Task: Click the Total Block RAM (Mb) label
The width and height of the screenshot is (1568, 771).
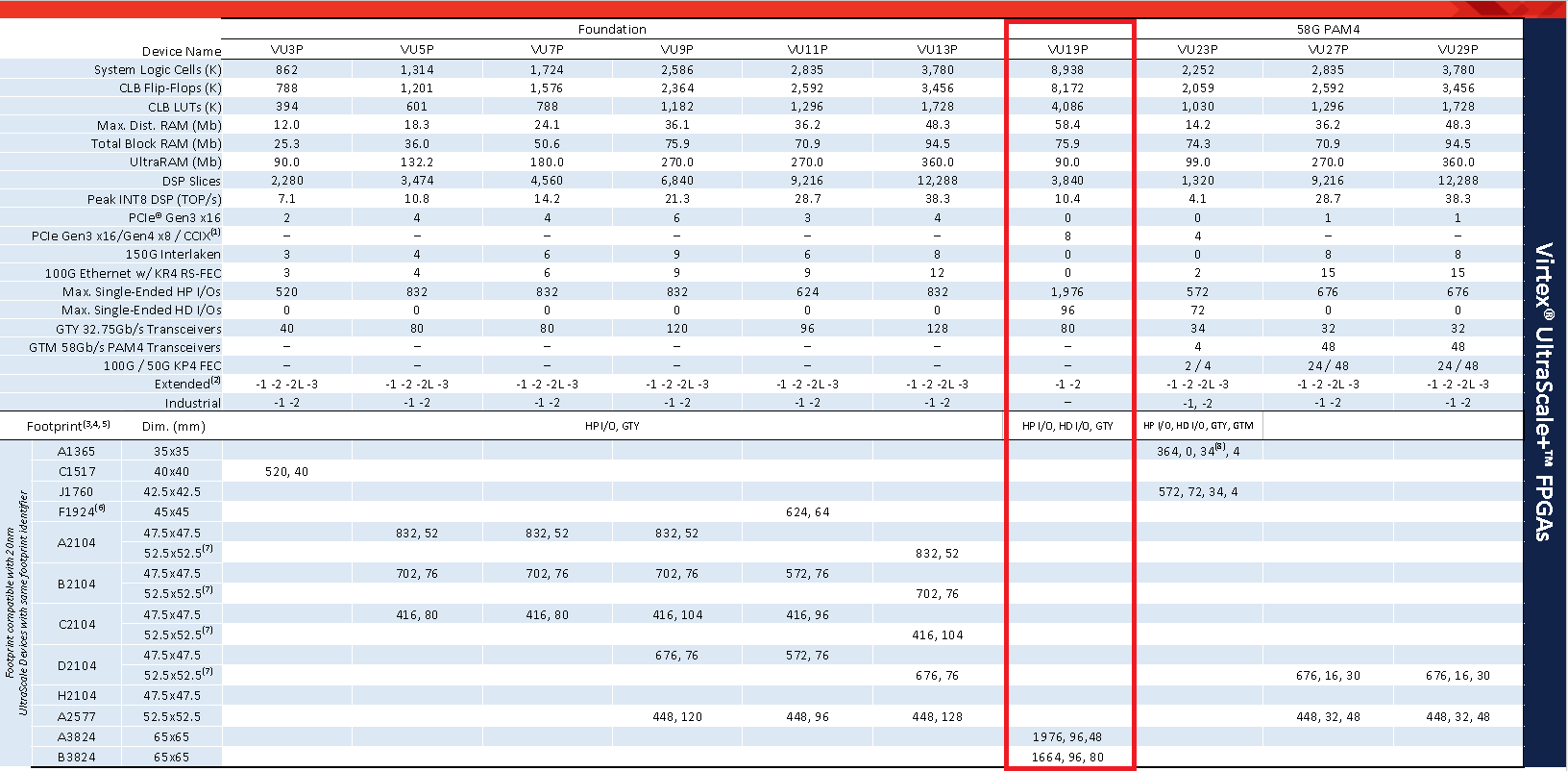Action: tap(157, 144)
